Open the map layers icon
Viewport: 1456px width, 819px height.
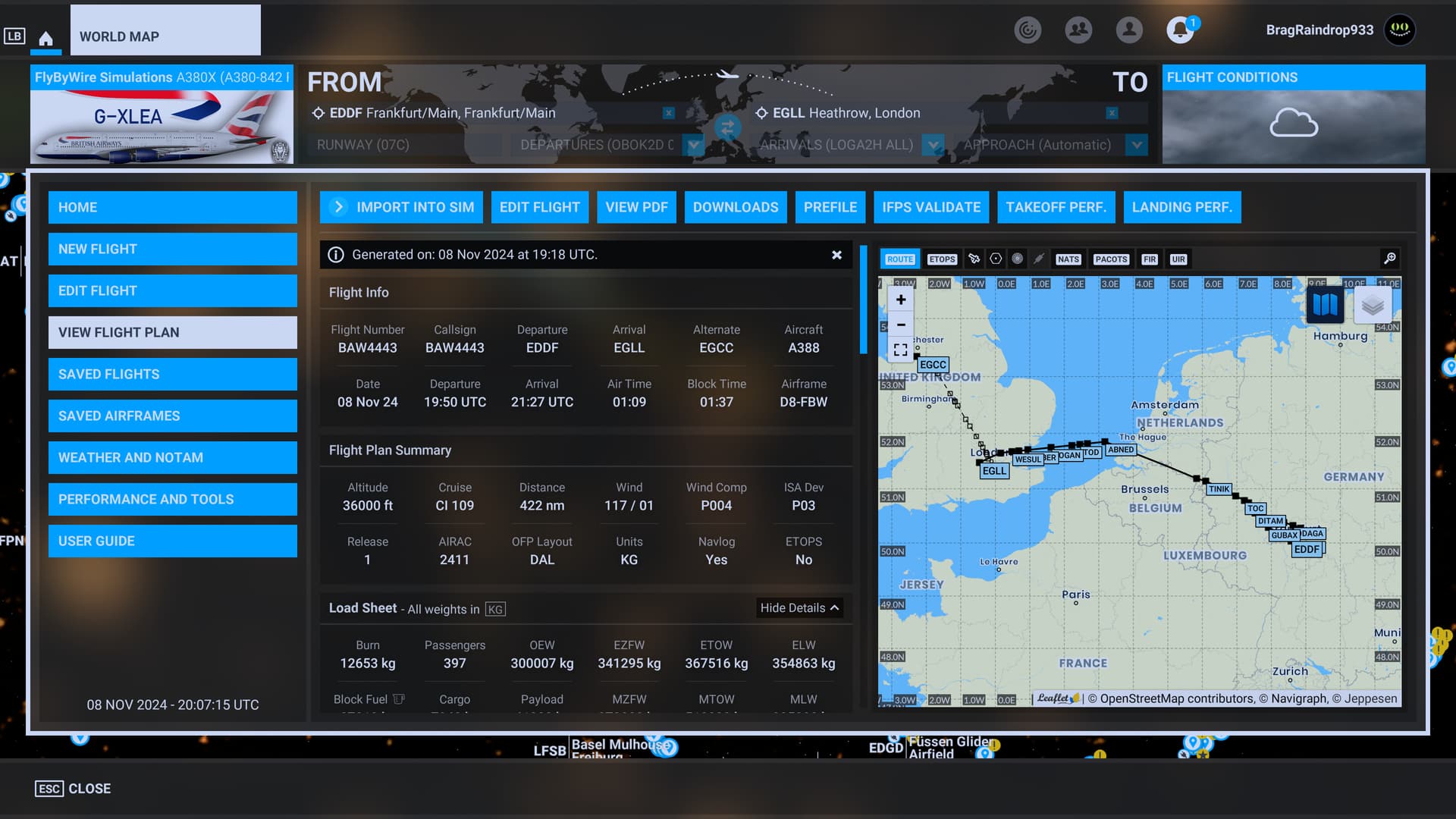pos(1373,305)
